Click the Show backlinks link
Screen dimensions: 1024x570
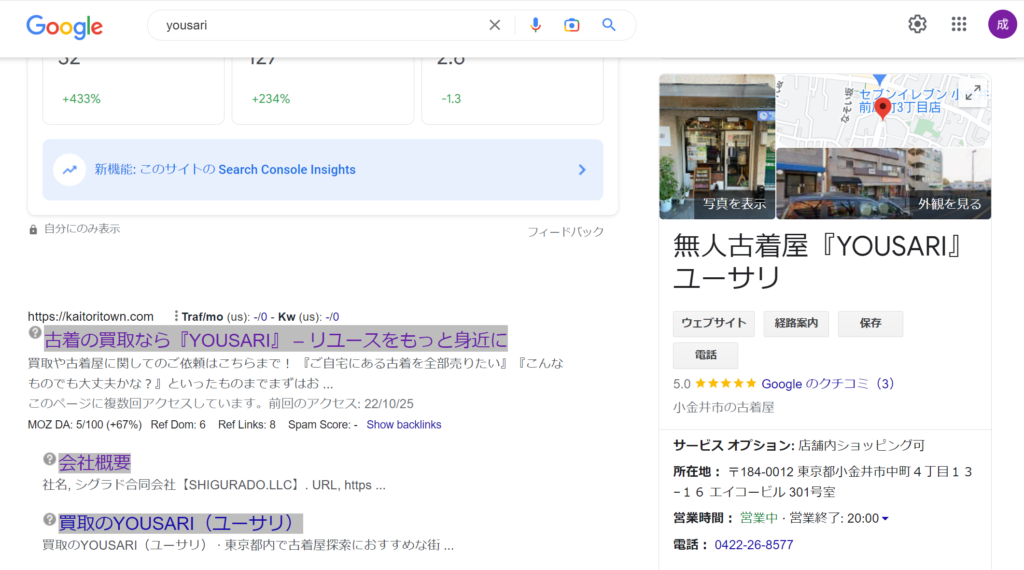tap(403, 425)
